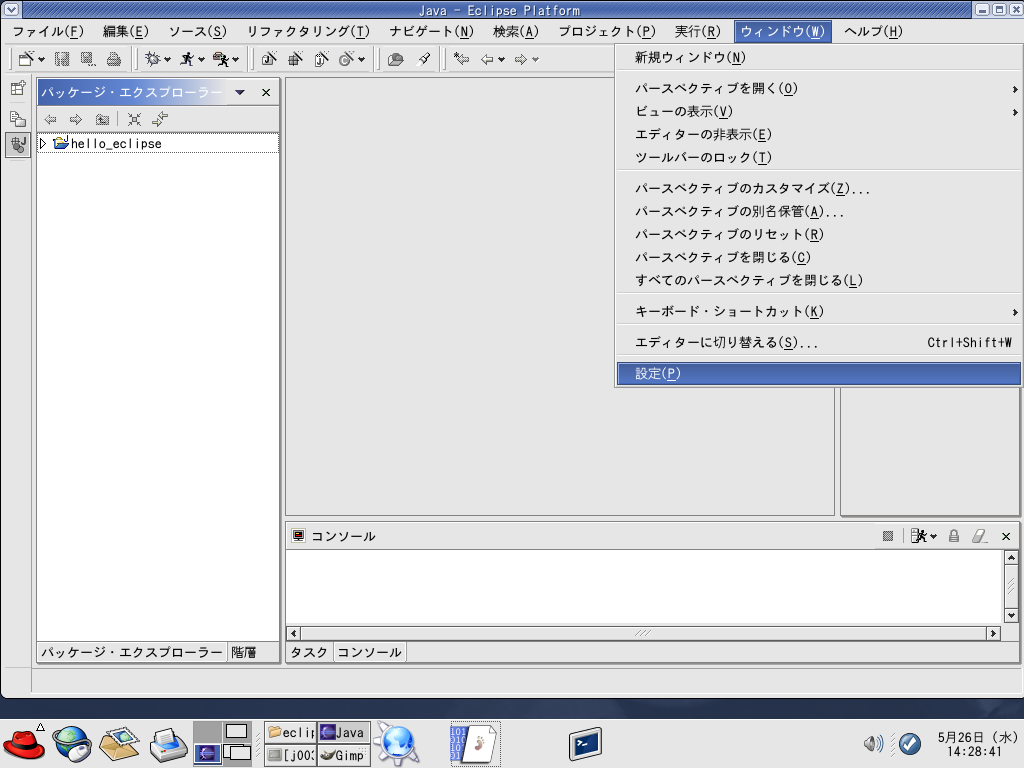Screen dimensions: 1024x768
Task: Click the Back navigation arrow in main toolbar
Action: 487,59
